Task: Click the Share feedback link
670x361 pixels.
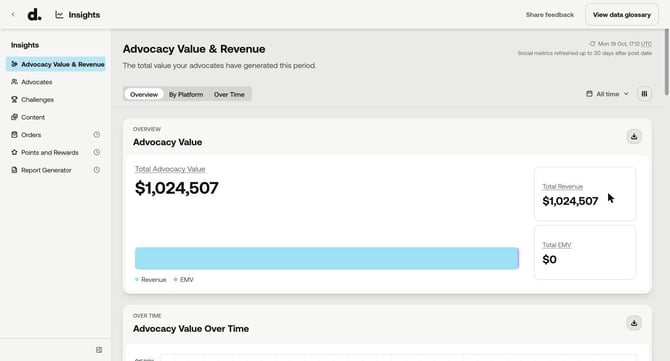Action: (x=550, y=15)
